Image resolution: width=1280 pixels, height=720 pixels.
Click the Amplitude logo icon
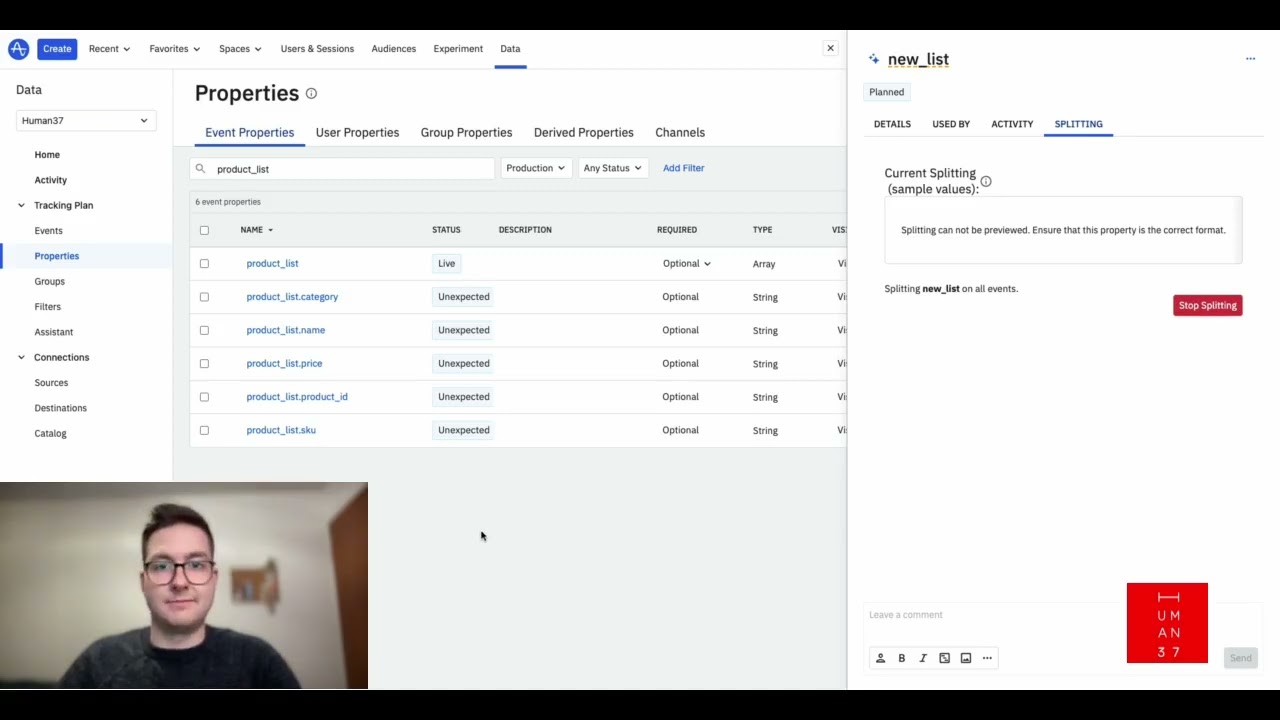[18, 48]
